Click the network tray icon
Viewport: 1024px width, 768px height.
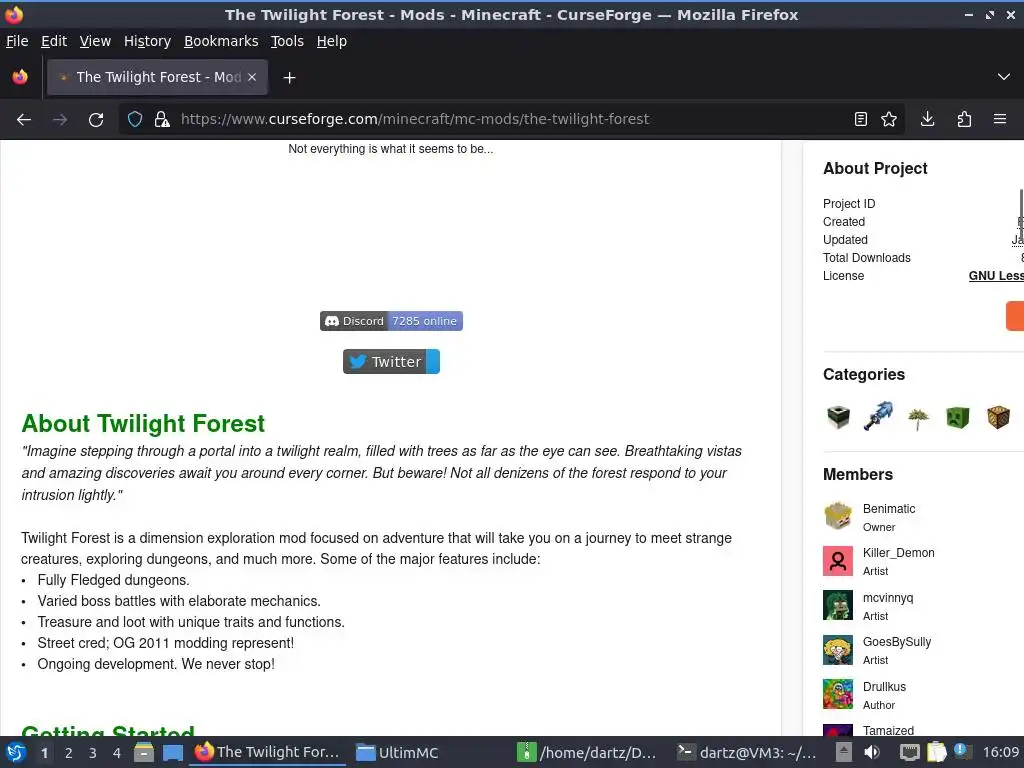pos(909,753)
